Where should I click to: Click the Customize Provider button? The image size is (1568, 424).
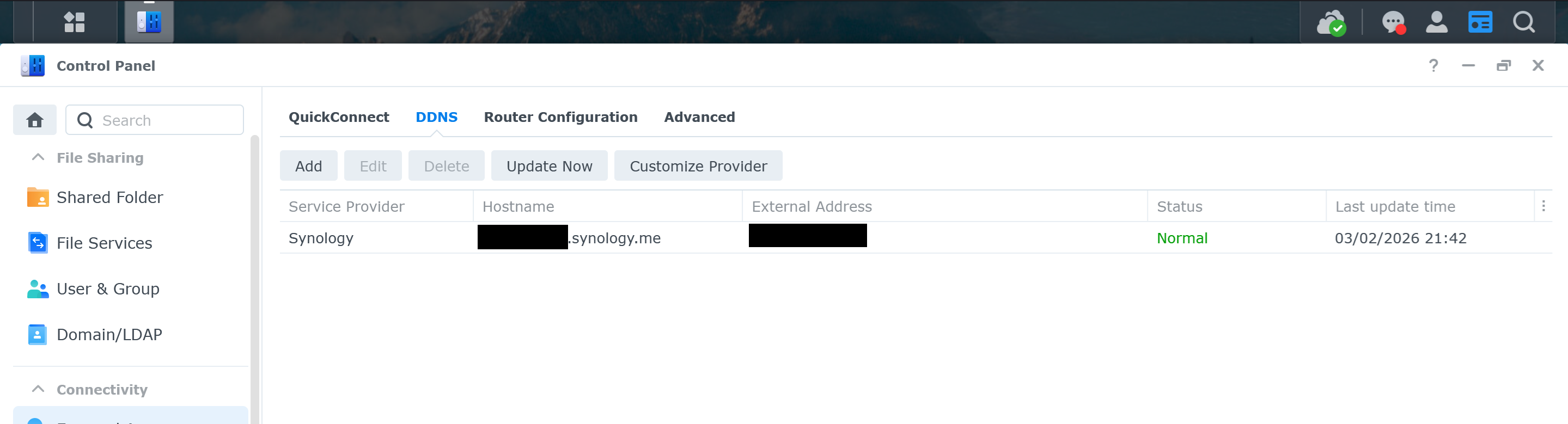[698, 166]
